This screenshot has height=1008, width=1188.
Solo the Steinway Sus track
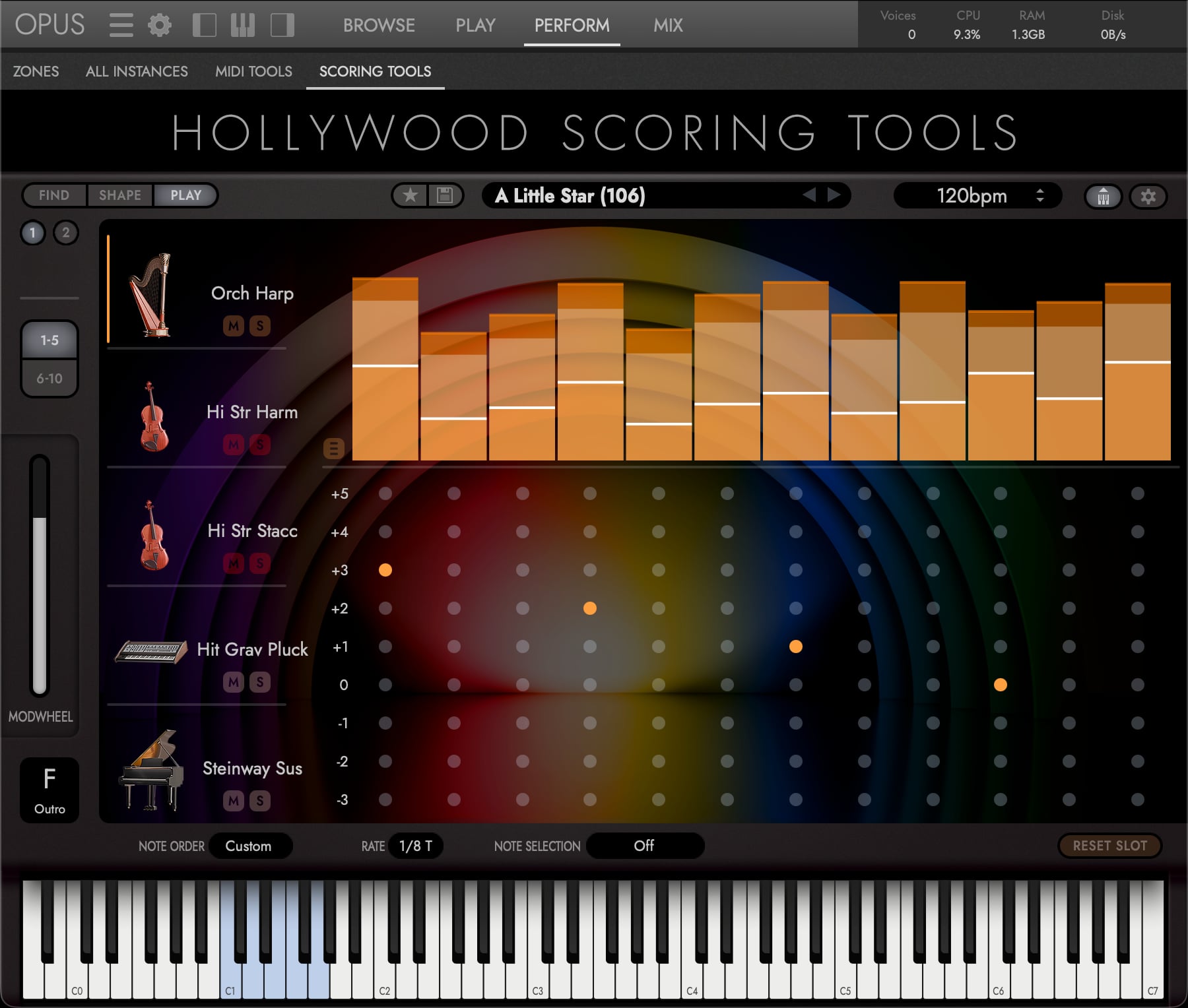click(260, 800)
